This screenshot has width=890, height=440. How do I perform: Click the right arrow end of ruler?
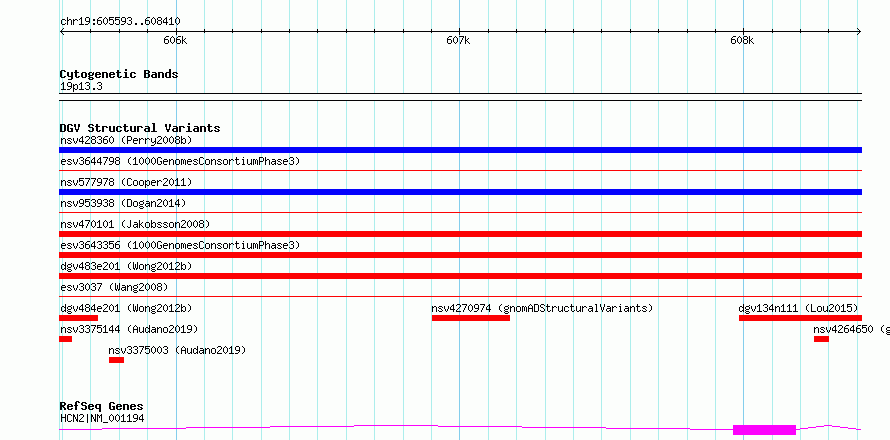coord(859,31)
